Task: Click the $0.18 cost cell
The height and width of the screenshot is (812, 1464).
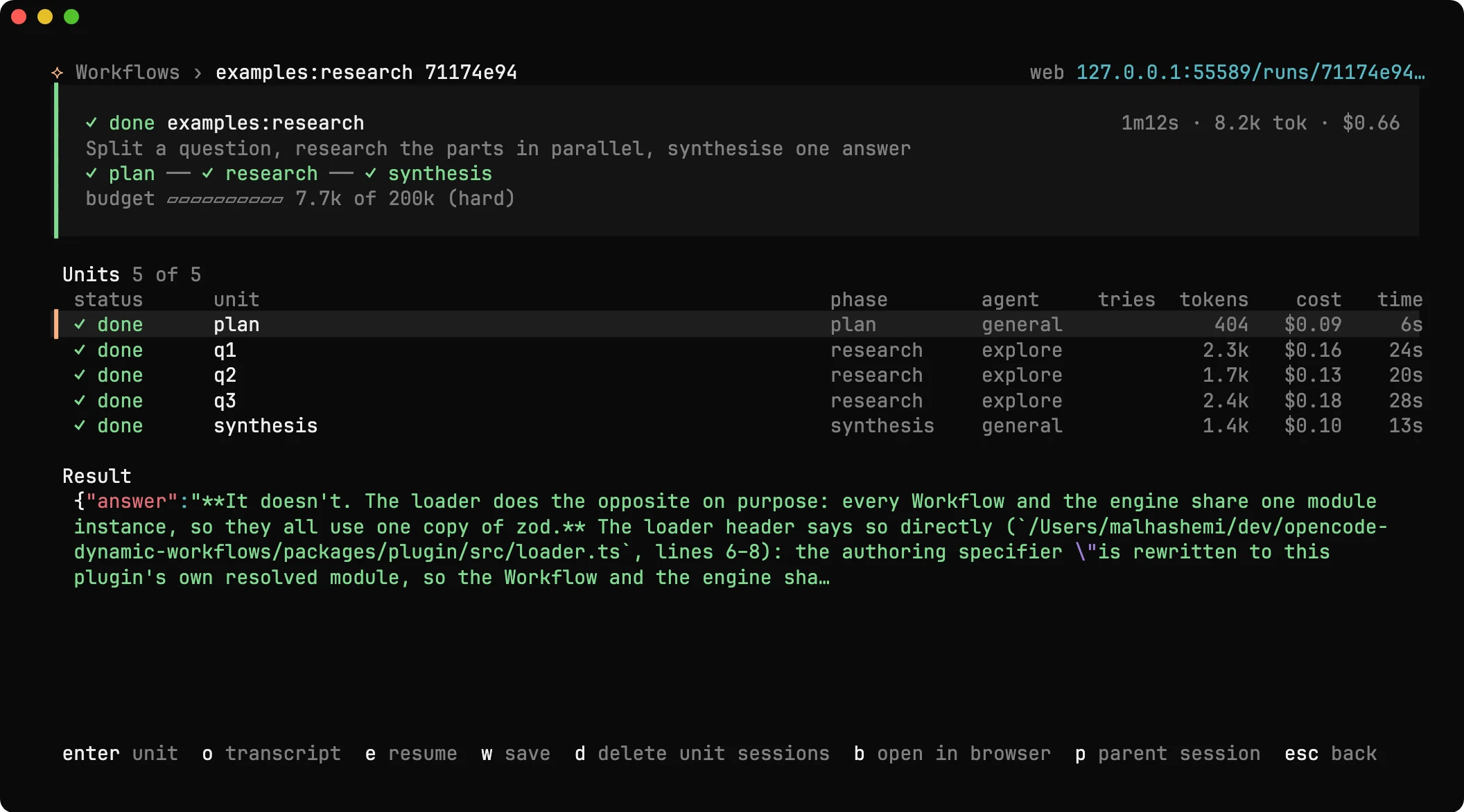Action: (1313, 400)
